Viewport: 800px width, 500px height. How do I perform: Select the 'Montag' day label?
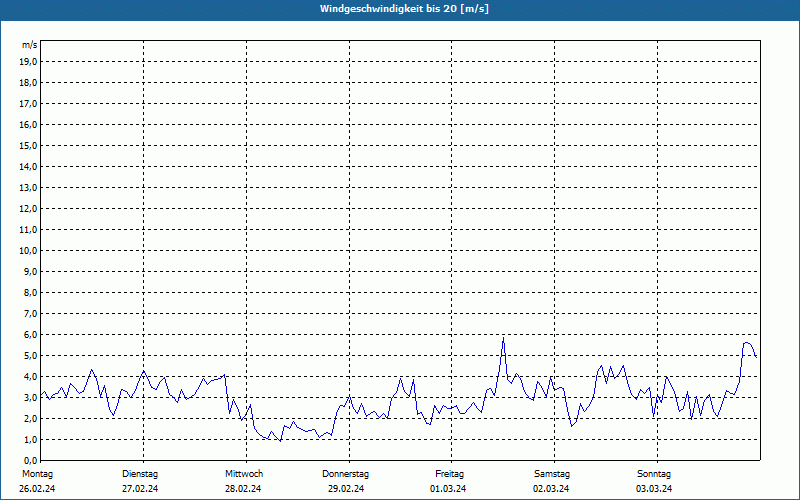pyautogui.click(x=37, y=474)
